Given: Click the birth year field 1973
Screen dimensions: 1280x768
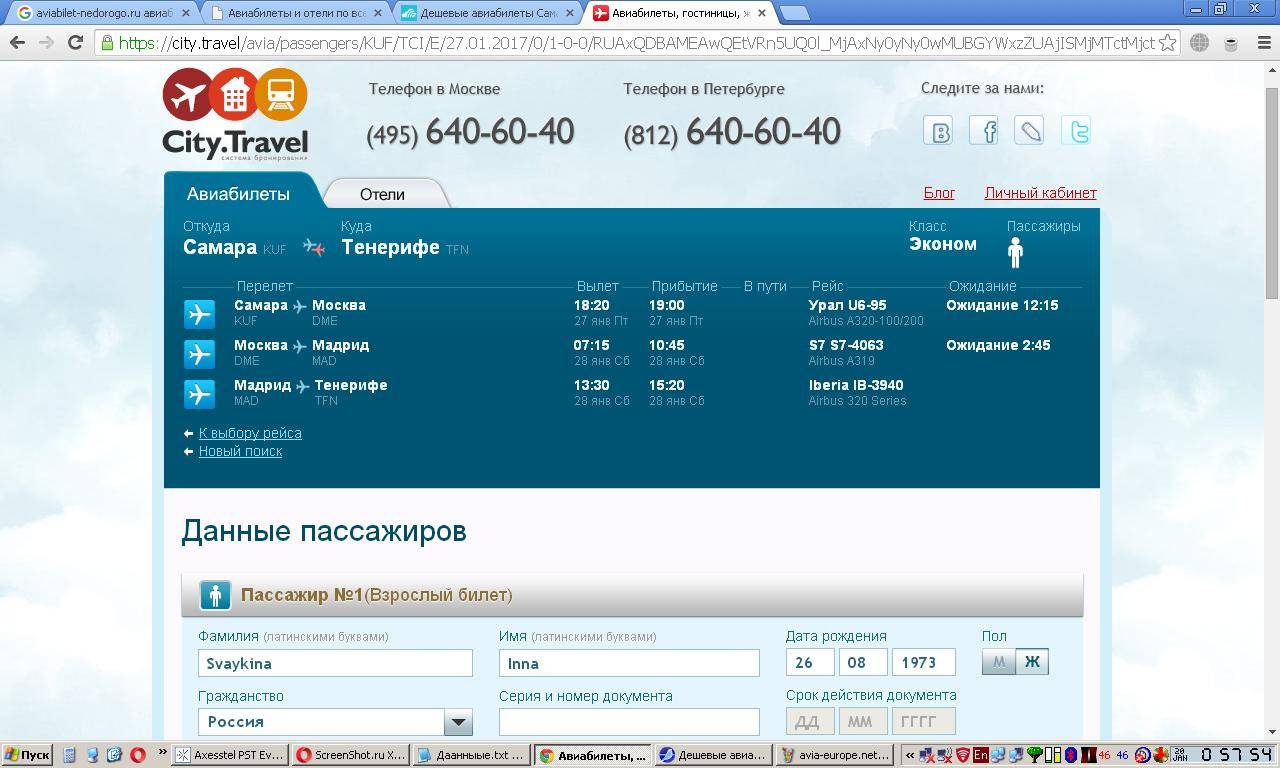Looking at the screenshot, I should 923,663.
